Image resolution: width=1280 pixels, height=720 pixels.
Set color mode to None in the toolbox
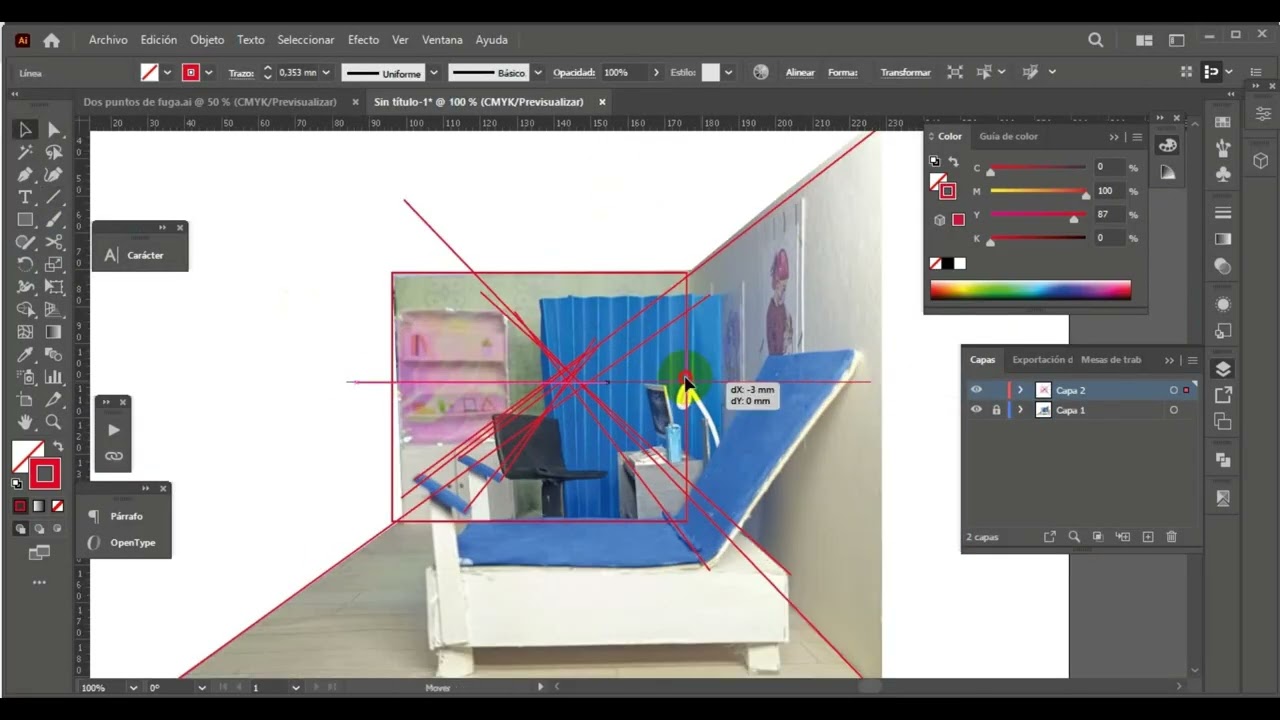[57, 506]
